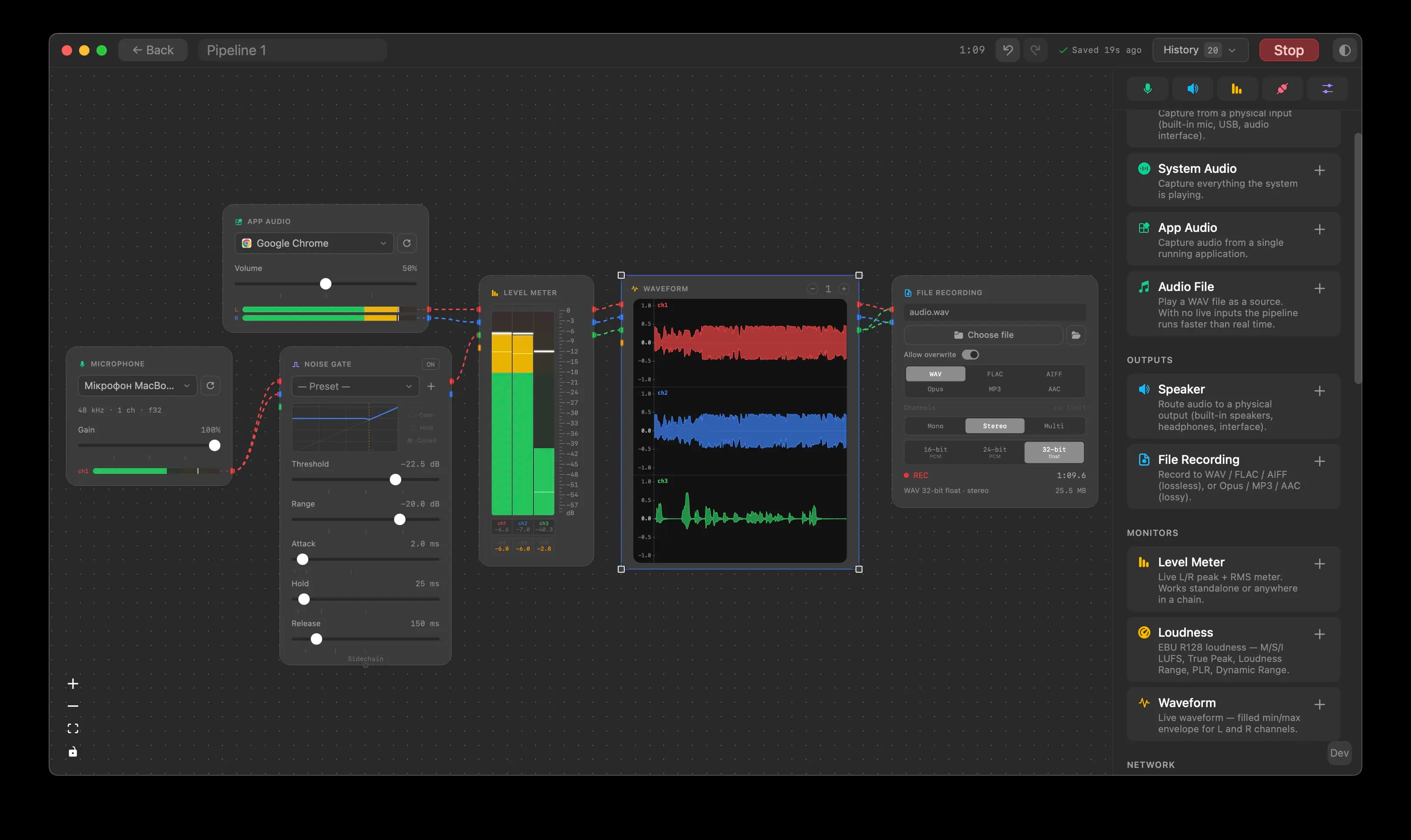Zoom out on the canvas
This screenshot has width=1411, height=840.
[73, 706]
